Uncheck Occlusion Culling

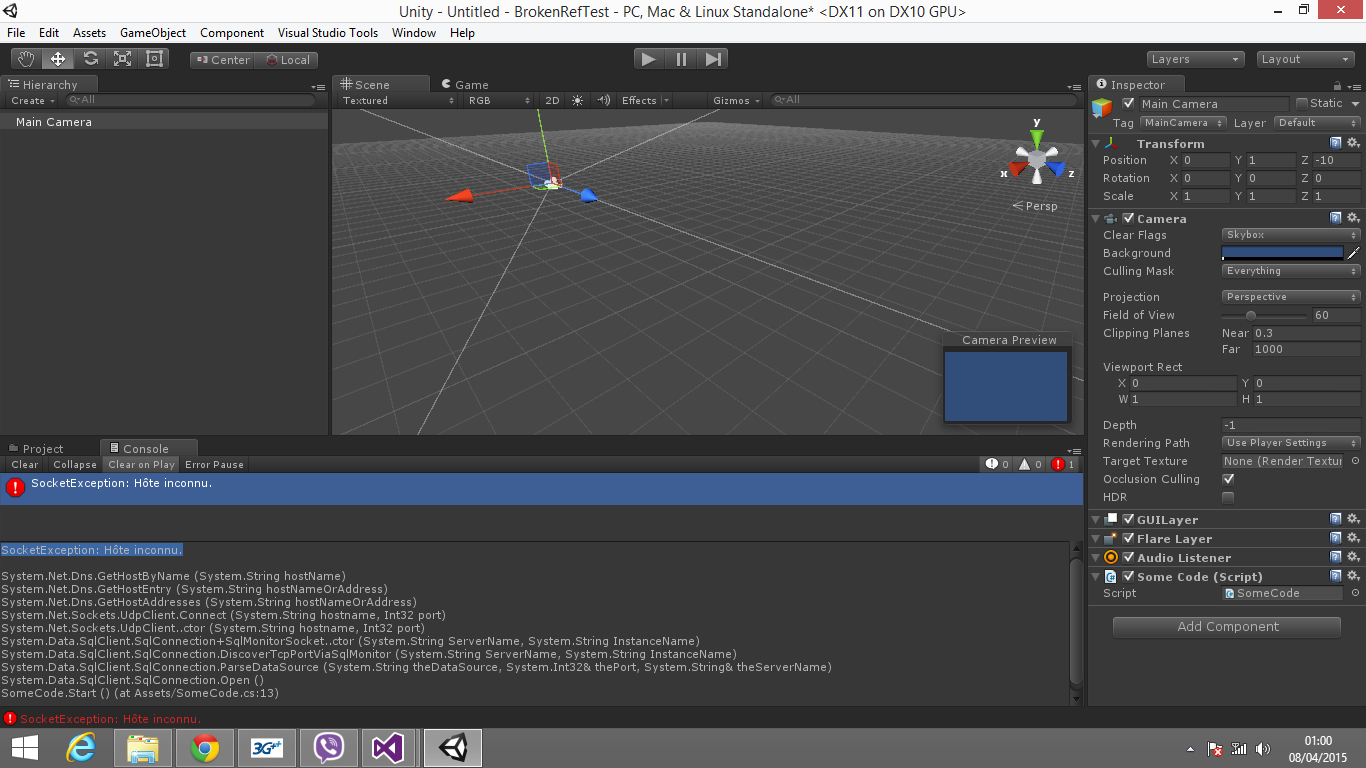click(1228, 479)
